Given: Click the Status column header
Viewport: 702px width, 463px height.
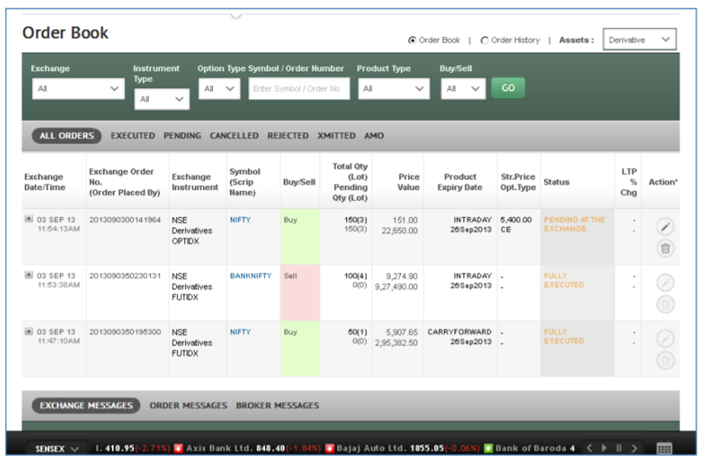Looking at the screenshot, I should (x=556, y=182).
